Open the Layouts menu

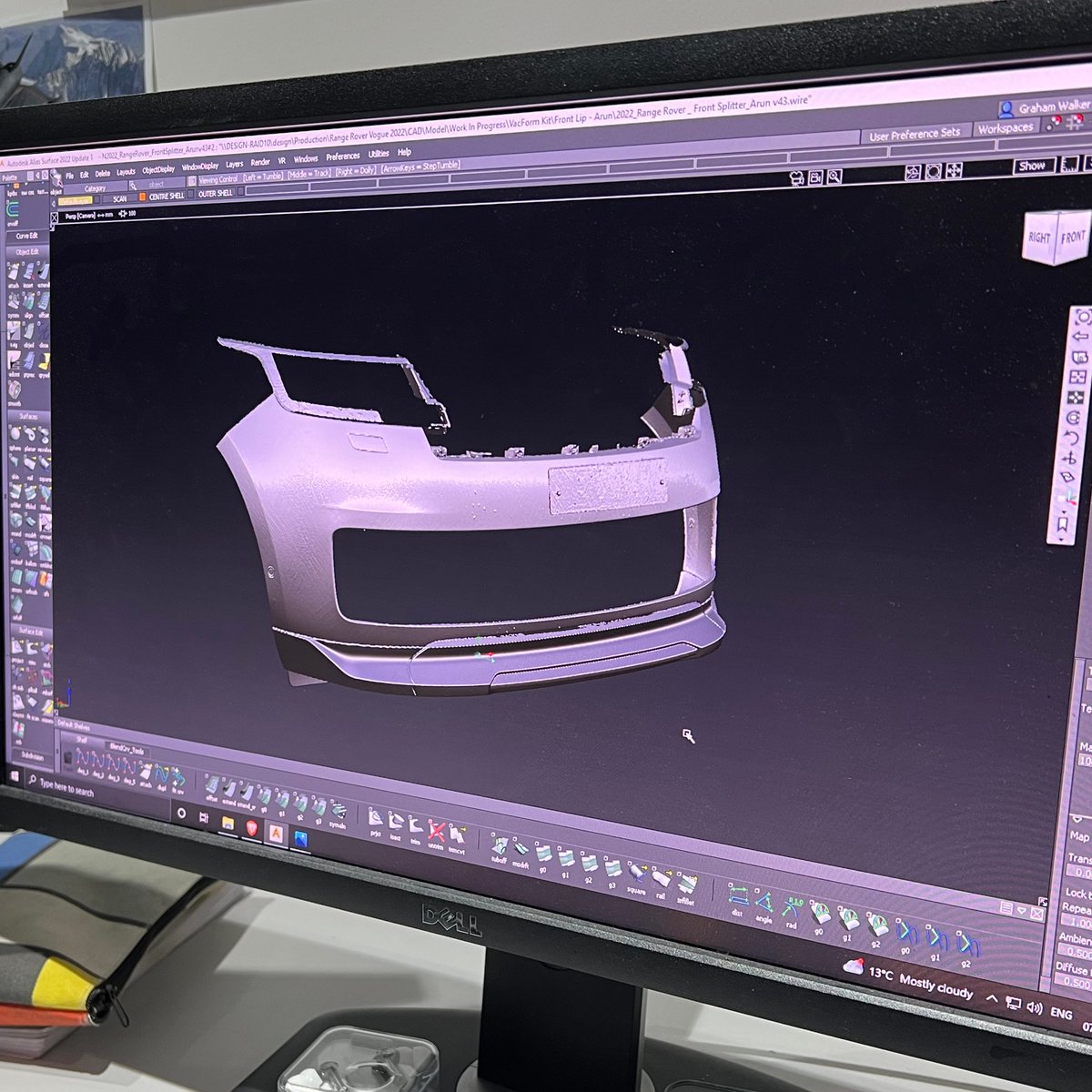(126, 172)
